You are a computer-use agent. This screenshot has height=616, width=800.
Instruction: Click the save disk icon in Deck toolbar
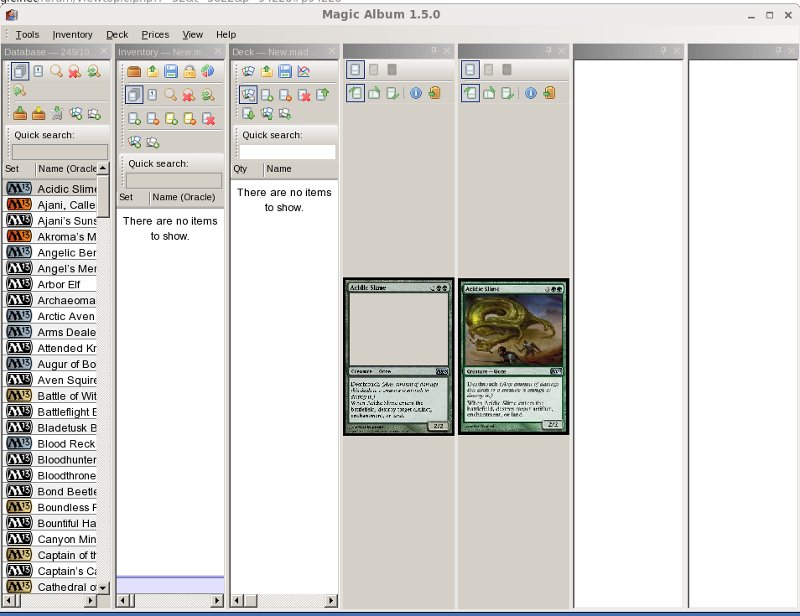(285, 71)
